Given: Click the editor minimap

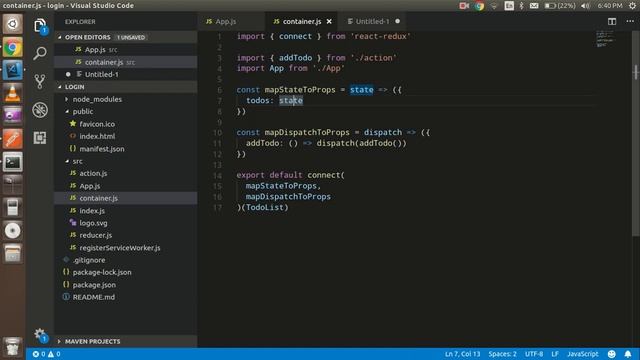Looking at the screenshot, I should 606,39.
